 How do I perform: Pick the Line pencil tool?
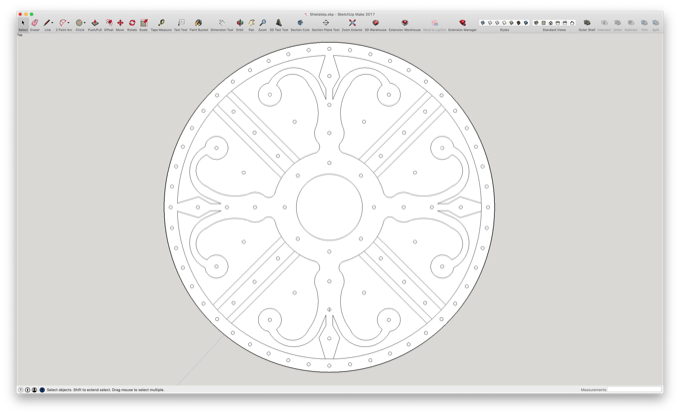coord(47,23)
